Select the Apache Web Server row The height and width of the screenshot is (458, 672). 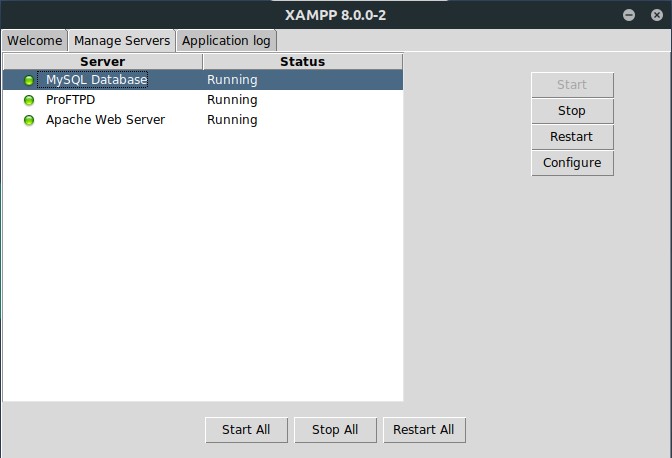[203, 120]
